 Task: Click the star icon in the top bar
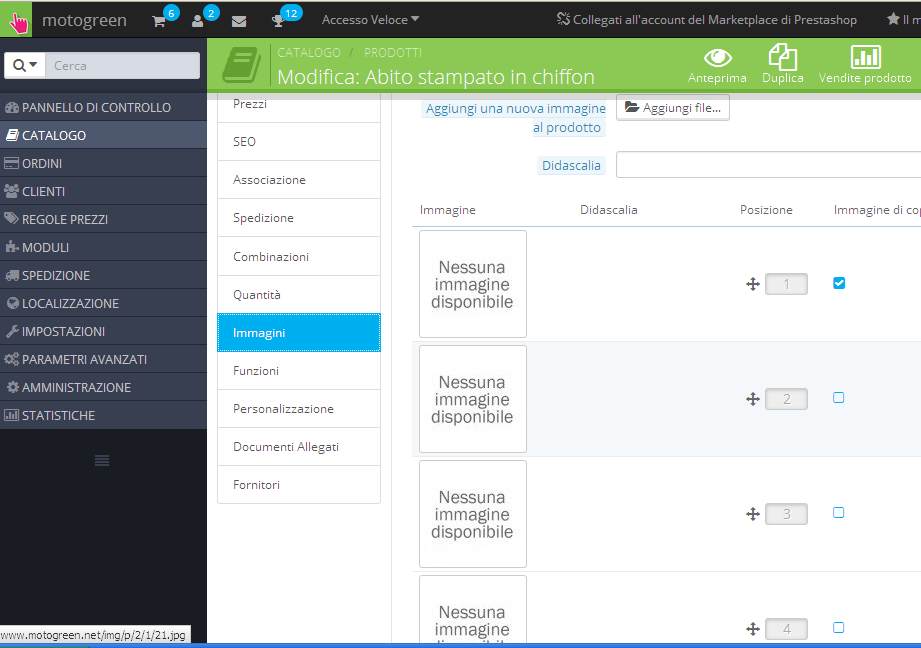[x=893, y=19]
